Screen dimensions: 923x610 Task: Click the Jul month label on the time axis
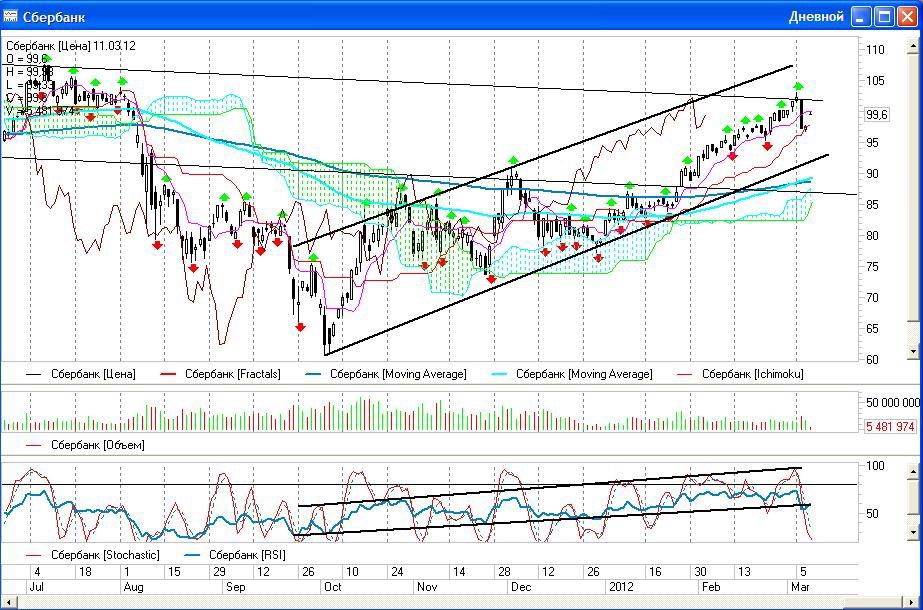pyautogui.click(x=37, y=587)
